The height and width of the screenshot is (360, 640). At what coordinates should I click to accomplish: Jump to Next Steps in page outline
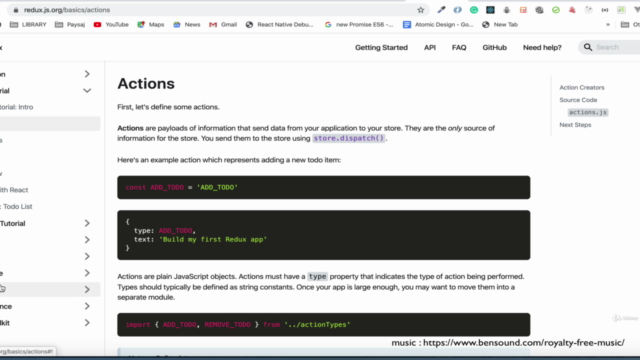[575, 125]
